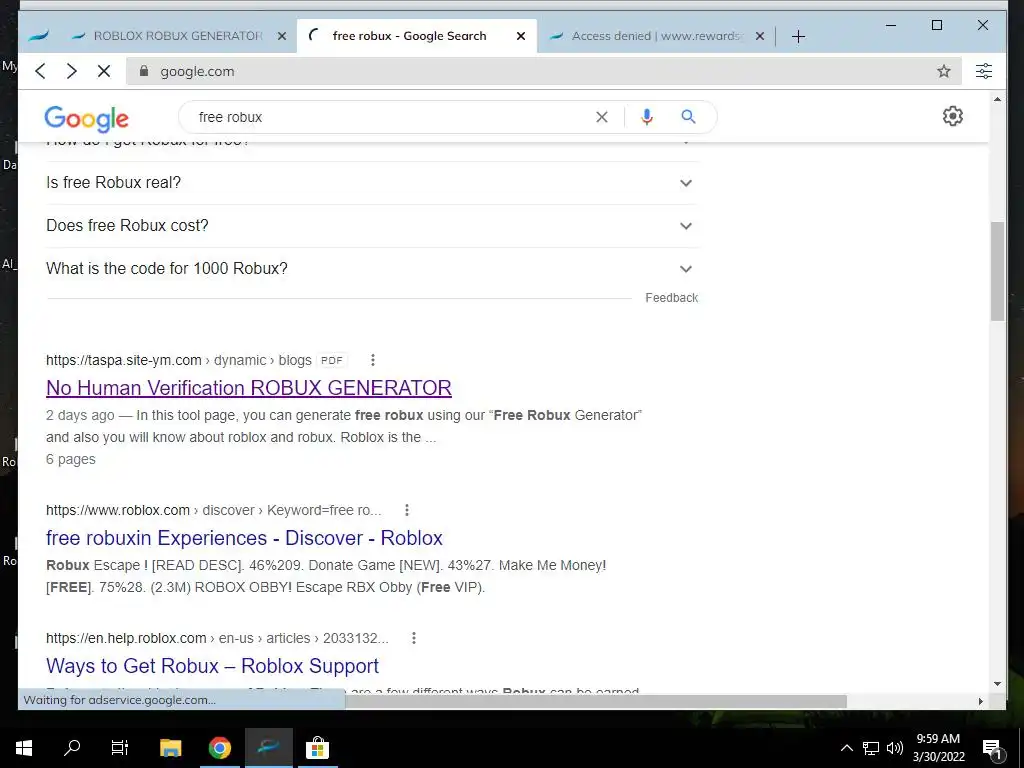Close the free robux Google Search tab

[x=520, y=37]
